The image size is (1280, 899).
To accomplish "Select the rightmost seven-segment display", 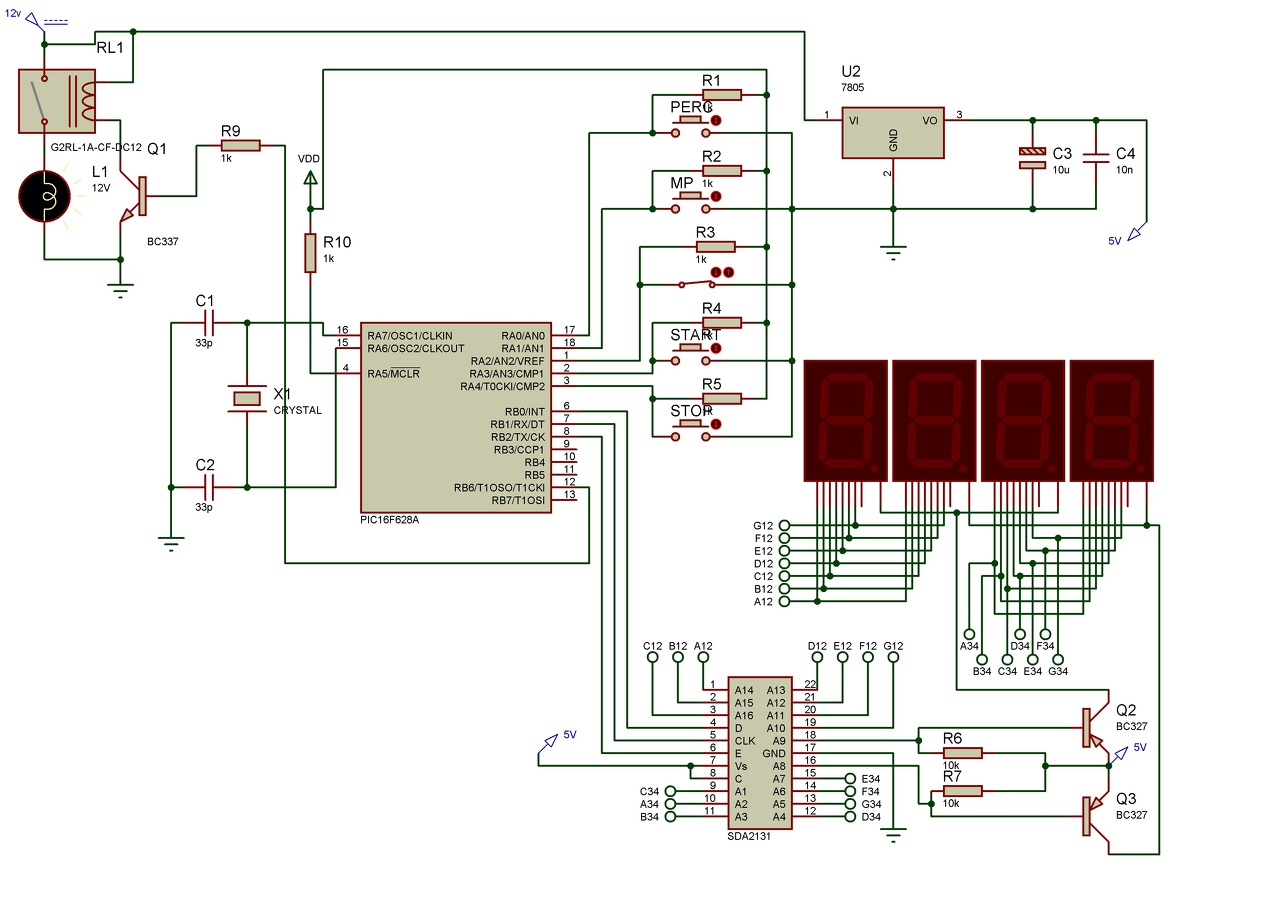I will [x=1111, y=420].
